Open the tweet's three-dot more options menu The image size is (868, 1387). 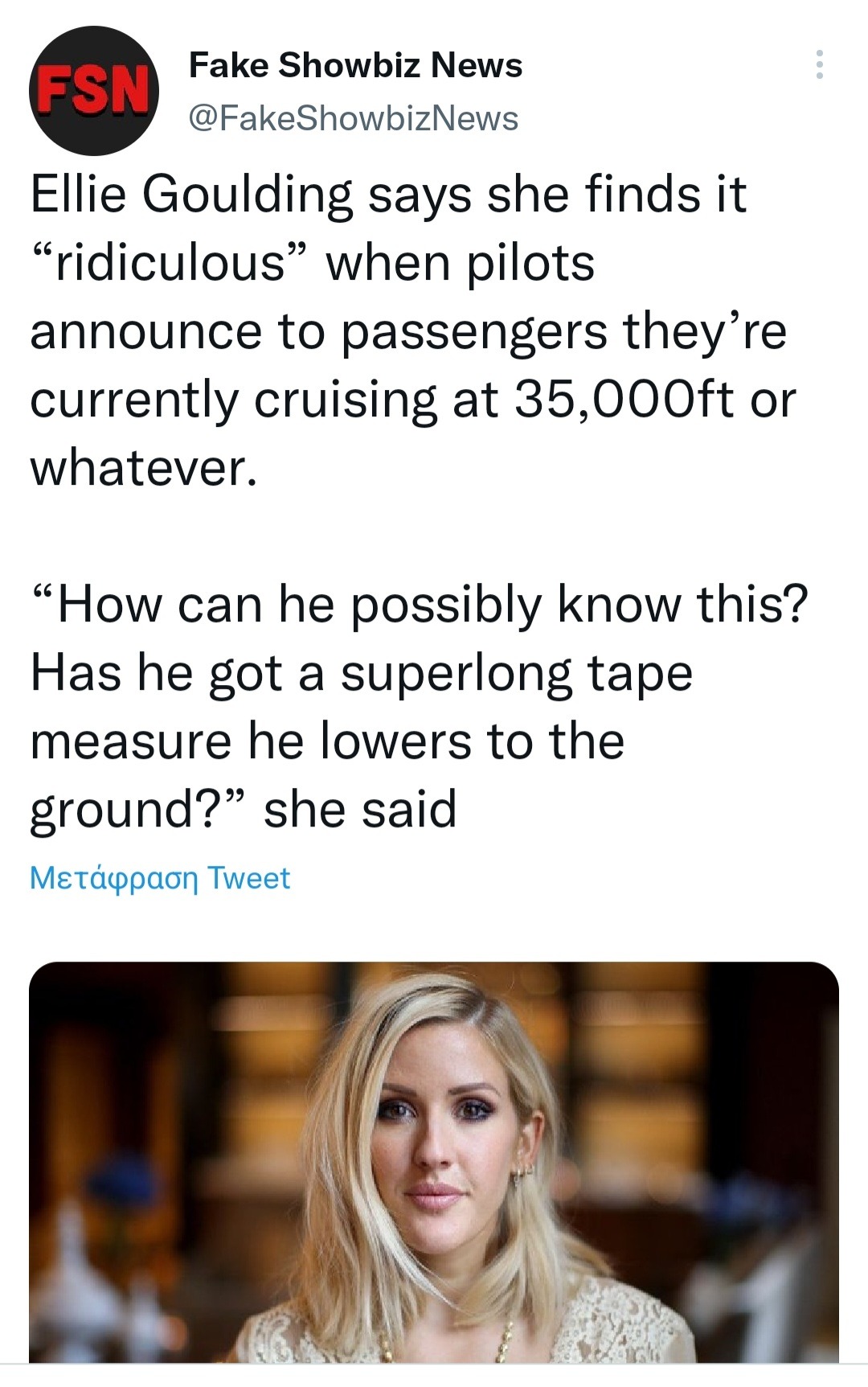(x=819, y=64)
